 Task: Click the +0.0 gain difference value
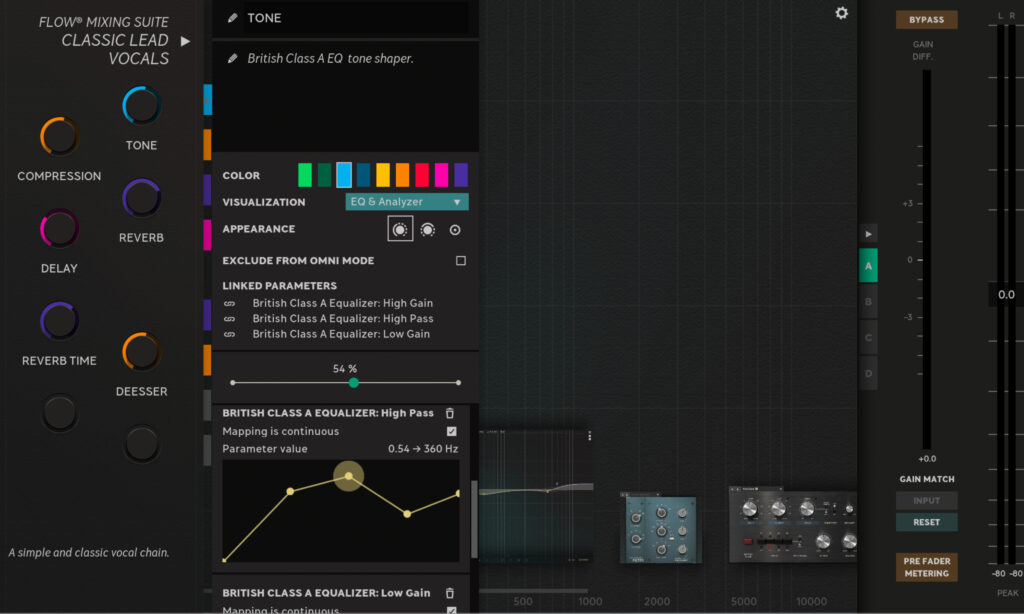point(927,459)
